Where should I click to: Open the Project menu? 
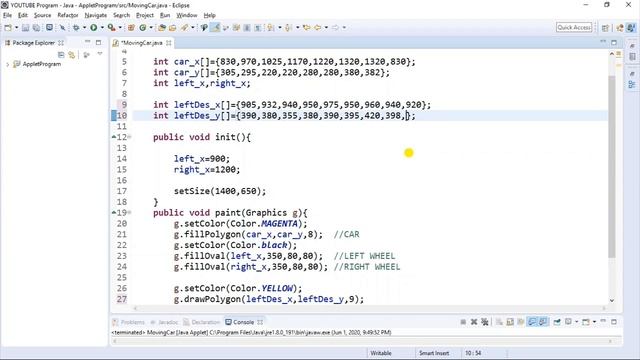pos(144,15)
